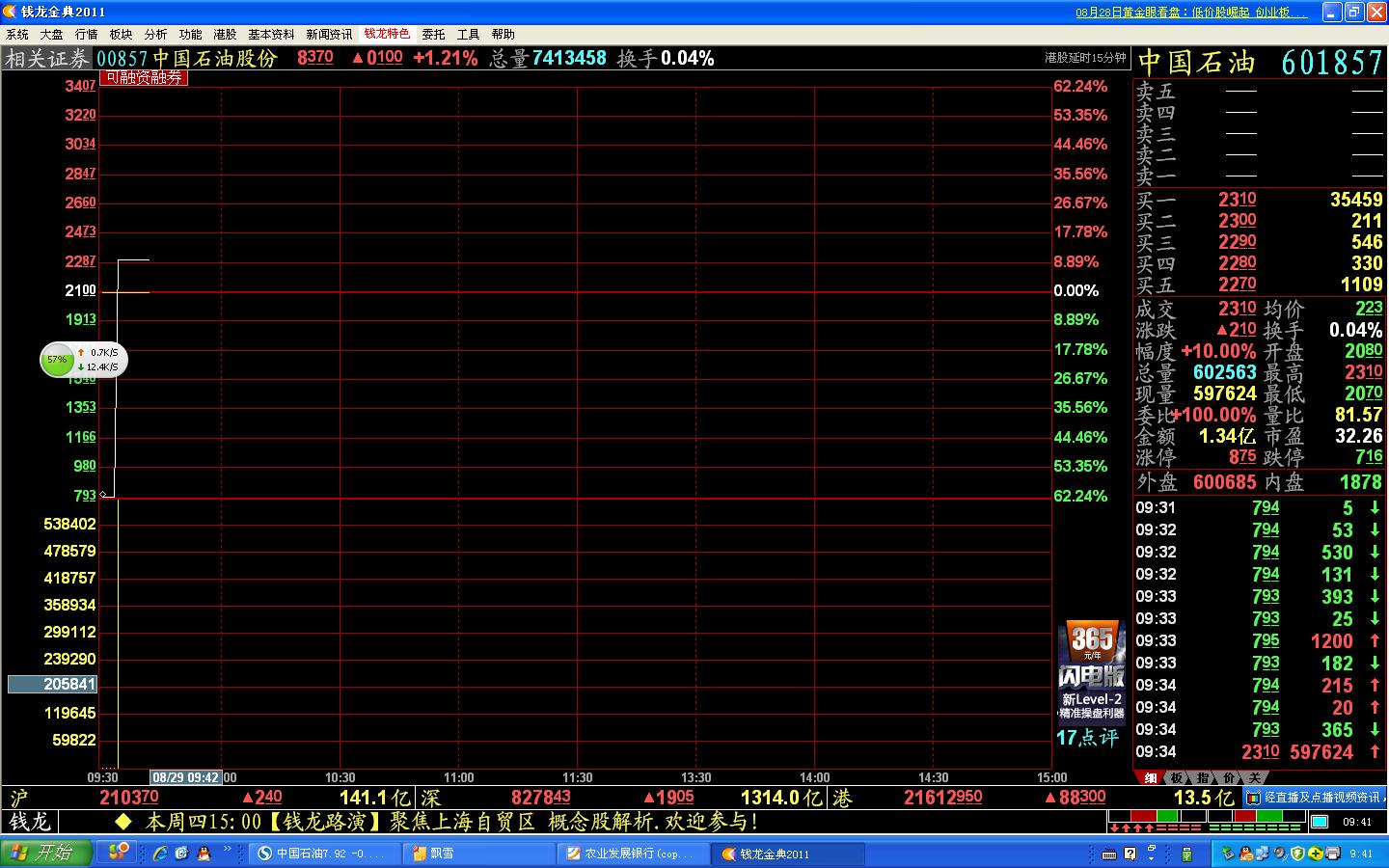Switch to the 细 detail tab
This screenshot has height=868, width=1389.
coord(1150,777)
